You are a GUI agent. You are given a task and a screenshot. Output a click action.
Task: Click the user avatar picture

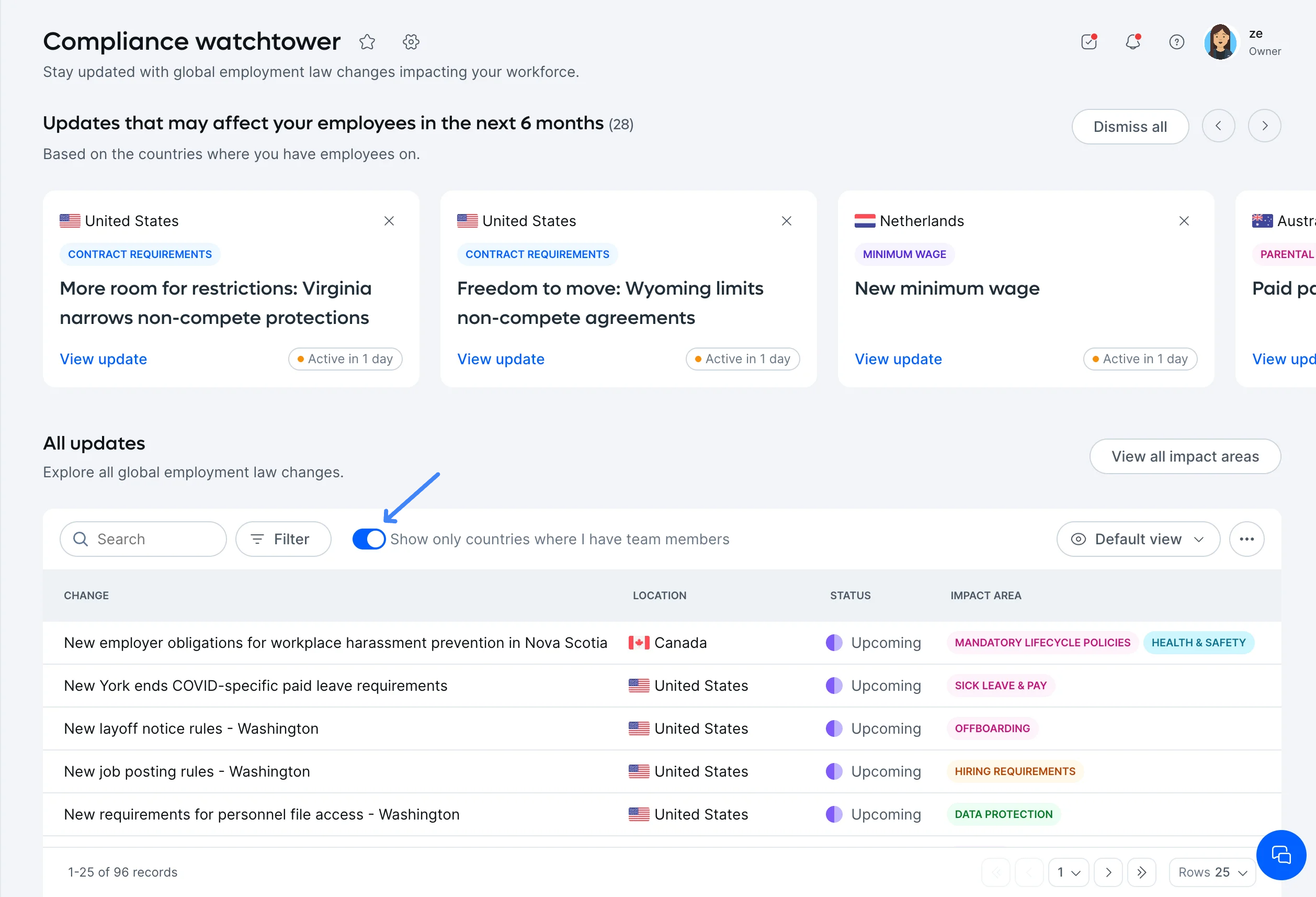coord(1220,42)
